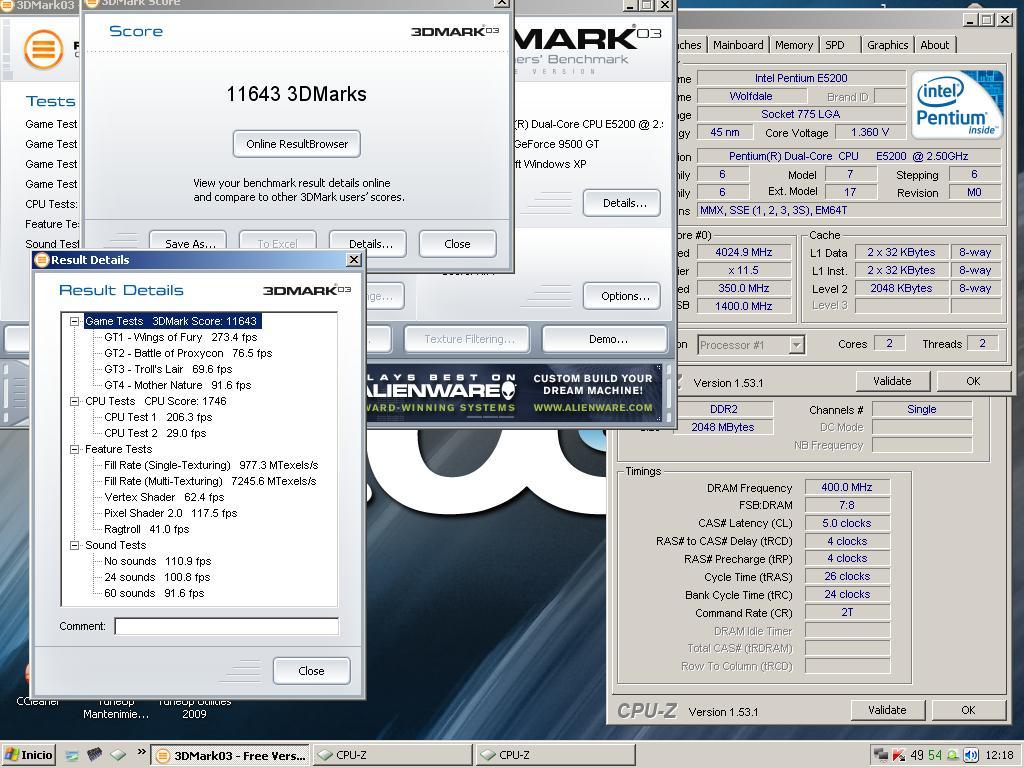The image size is (1024, 768).
Task: Switch to the Mainboard tab in CPU-Z
Action: (x=738, y=45)
